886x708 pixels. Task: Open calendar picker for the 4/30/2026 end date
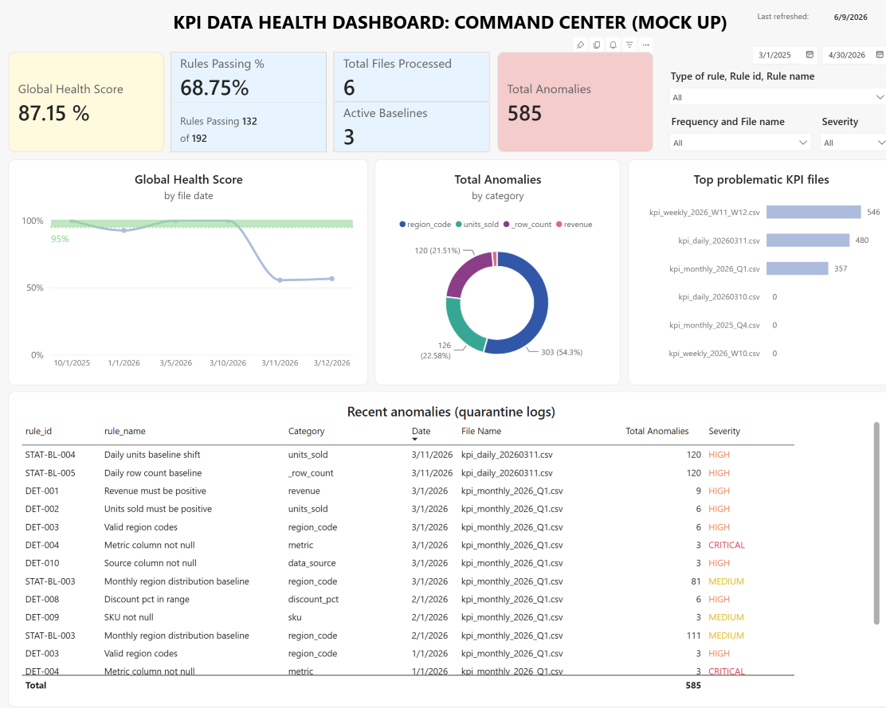pos(880,55)
